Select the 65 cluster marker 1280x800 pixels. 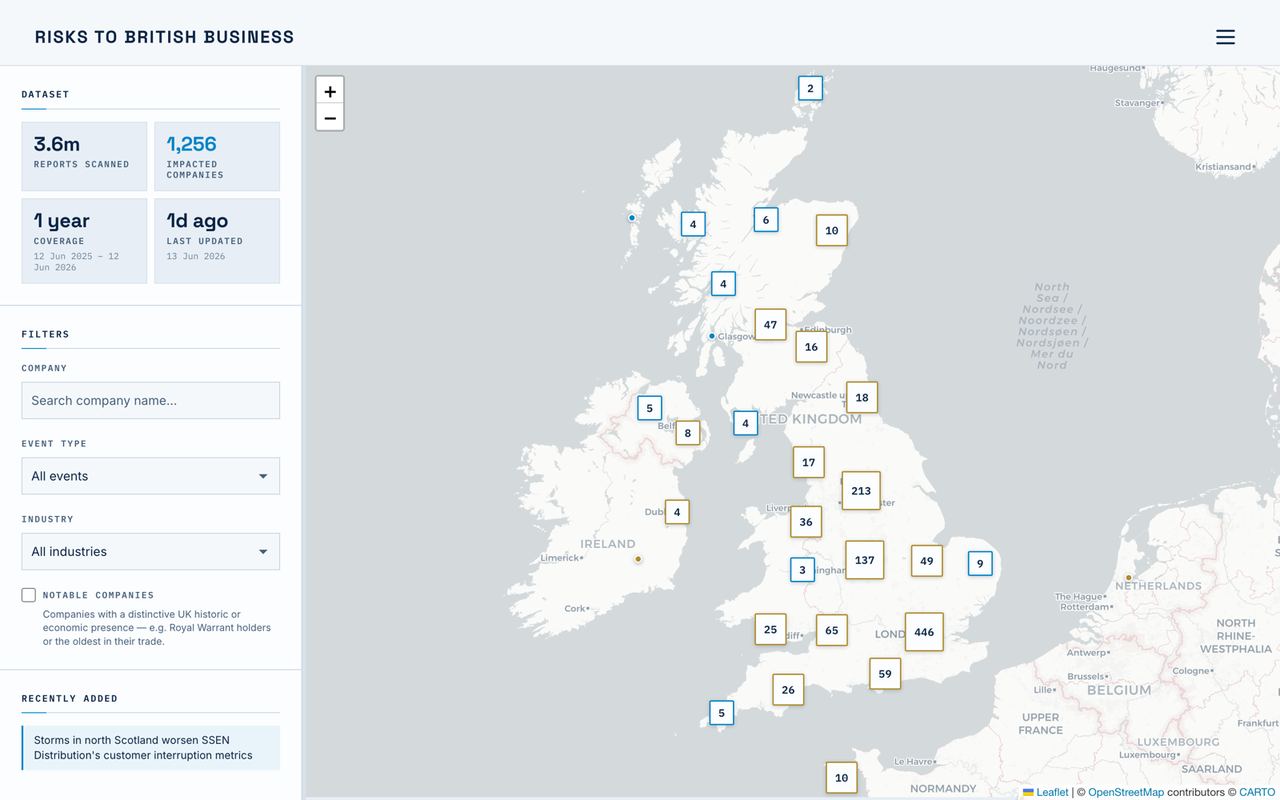[832, 630]
